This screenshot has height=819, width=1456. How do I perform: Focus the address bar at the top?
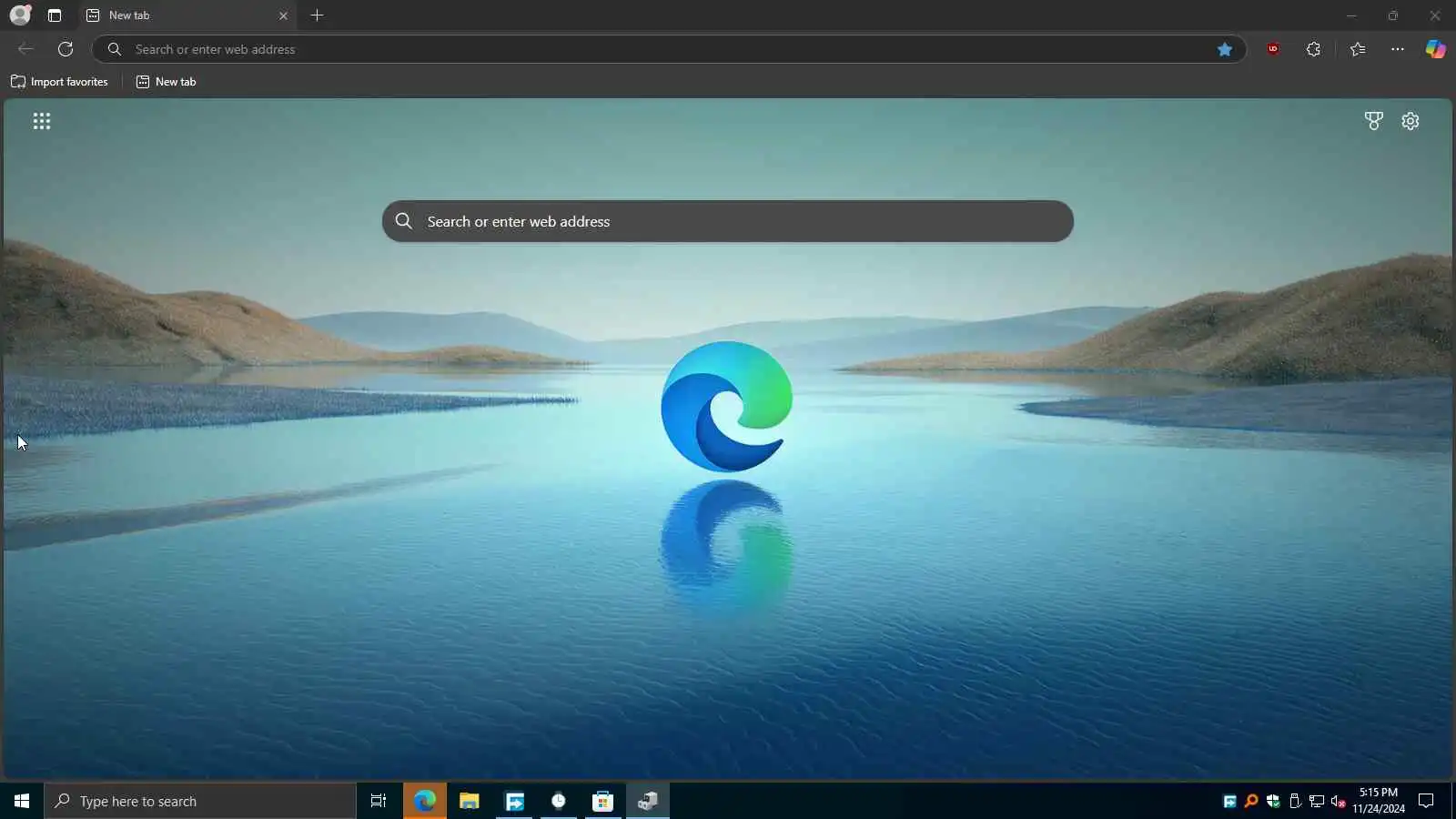669,49
